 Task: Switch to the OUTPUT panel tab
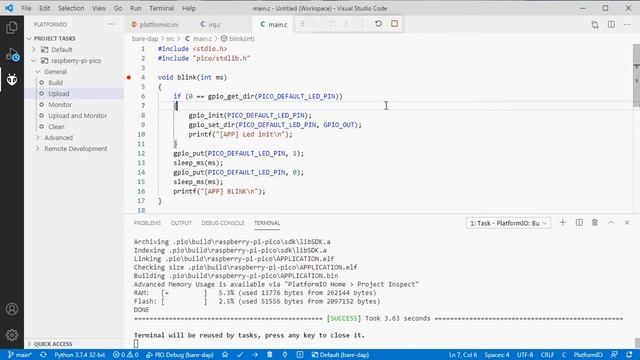coord(181,223)
